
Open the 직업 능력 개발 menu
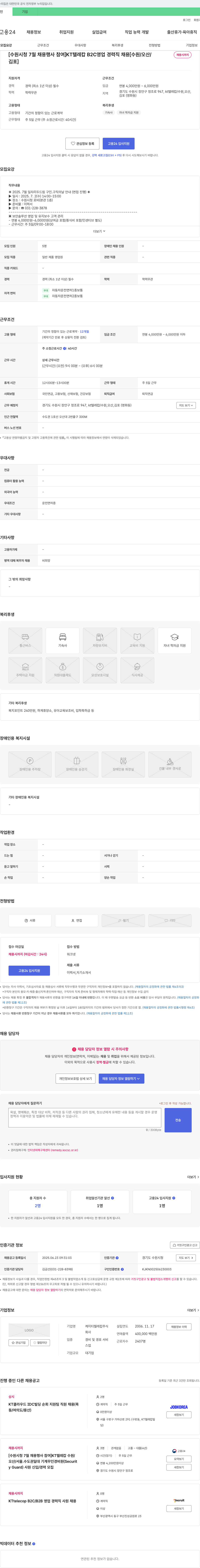click(x=137, y=32)
